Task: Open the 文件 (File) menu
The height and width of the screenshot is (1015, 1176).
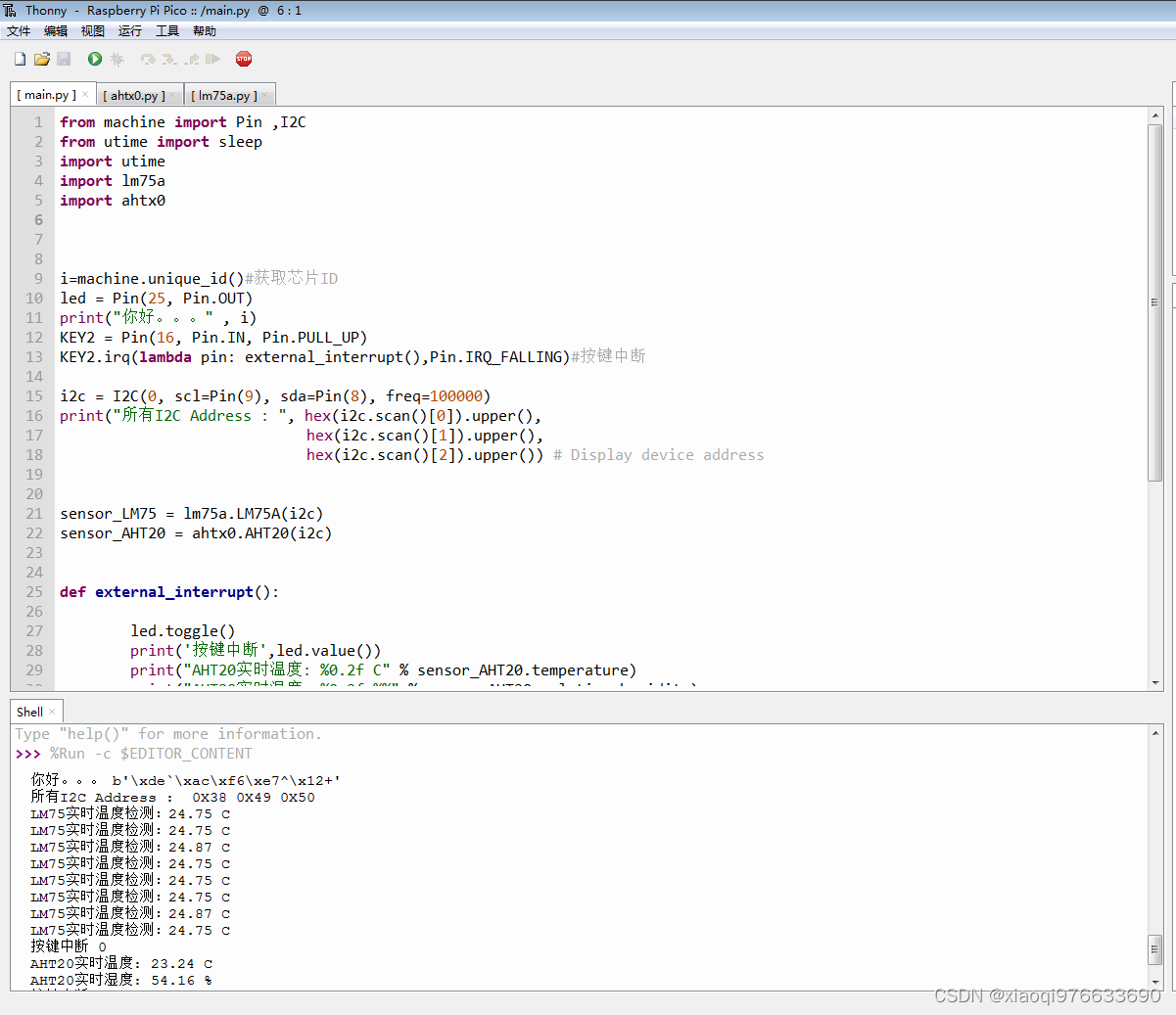Action: click(x=19, y=31)
